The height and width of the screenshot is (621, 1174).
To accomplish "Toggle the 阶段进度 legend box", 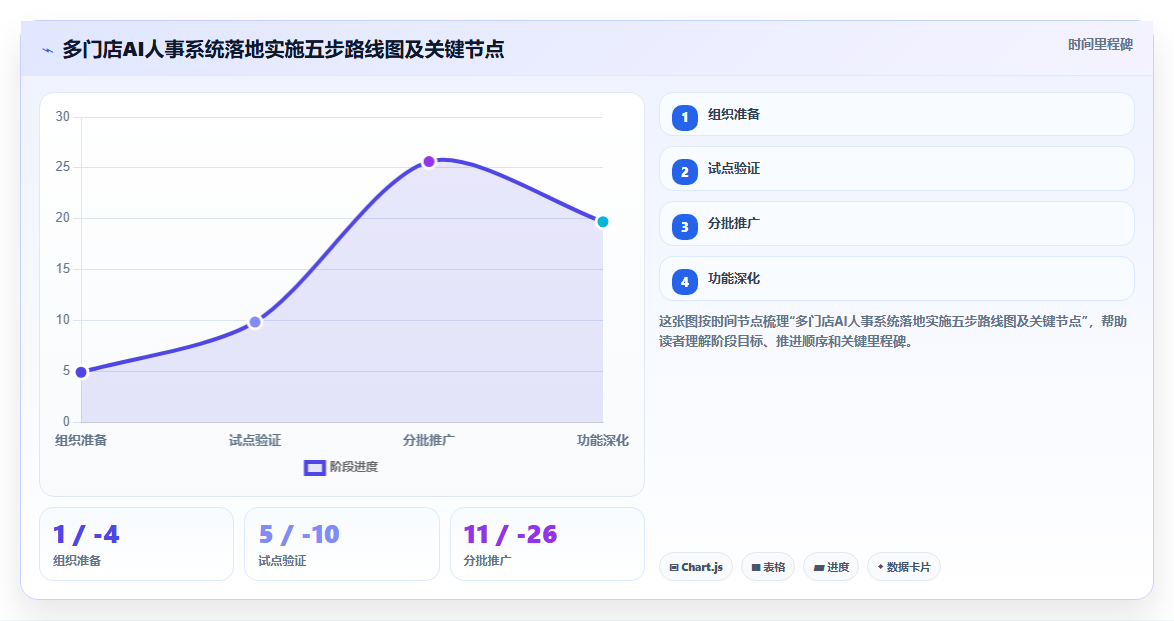I will (x=314, y=467).
